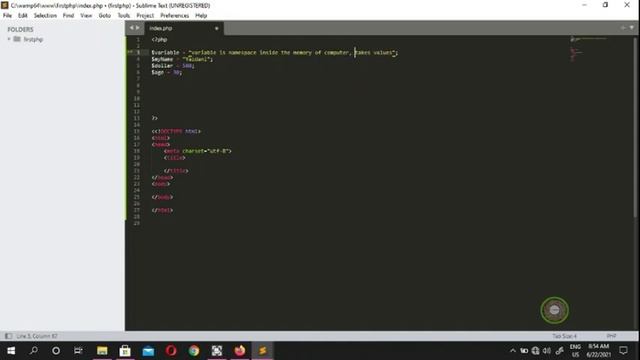This screenshot has height=360, width=640.
Task: Open the notification center icon
Action: pyautogui.click(x=623, y=351)
